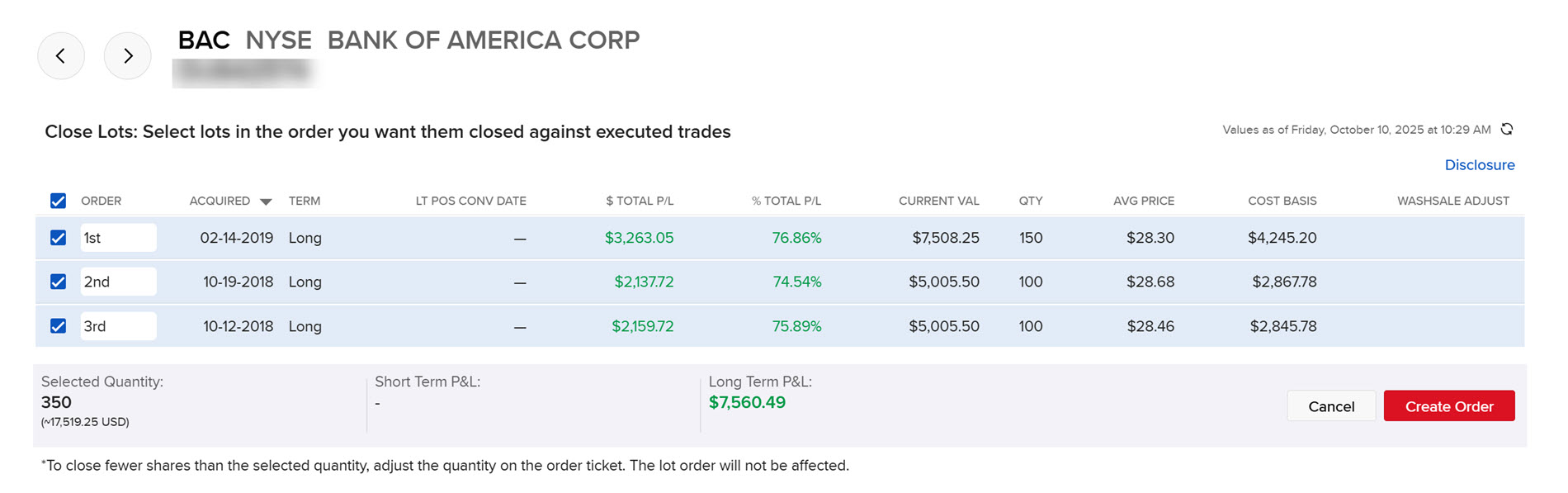The width and height of the screenshot is (1568, 493).
Task: Refresh the lot values timestamp
Action: click(1507, 129)
